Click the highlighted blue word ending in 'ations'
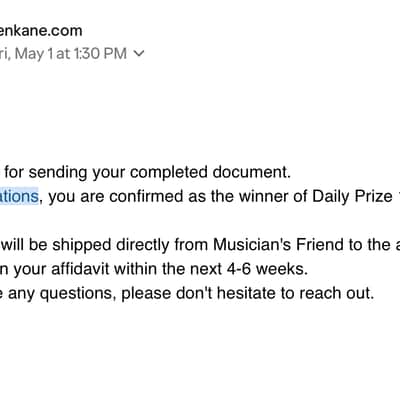The image size is (400, 400). point(19,196)
